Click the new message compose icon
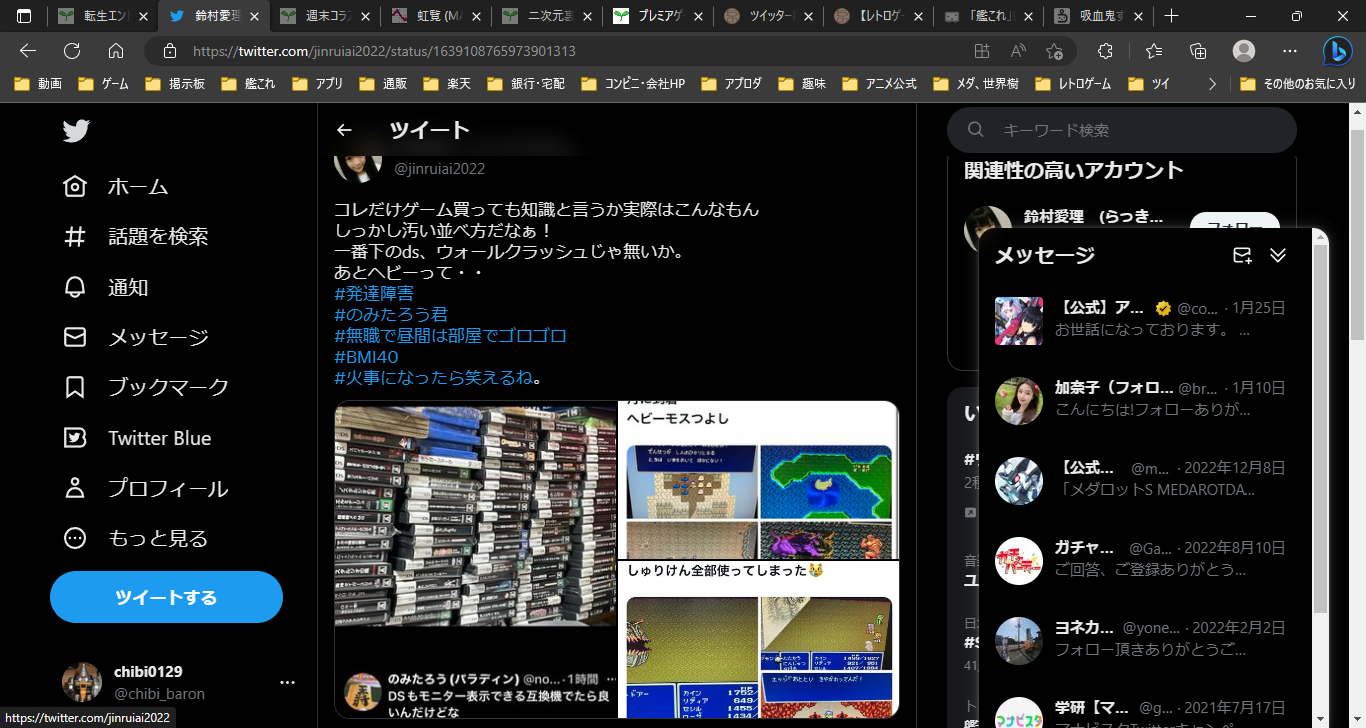This screenshot has height=728, width=1366. click(x=1242, y=255)
